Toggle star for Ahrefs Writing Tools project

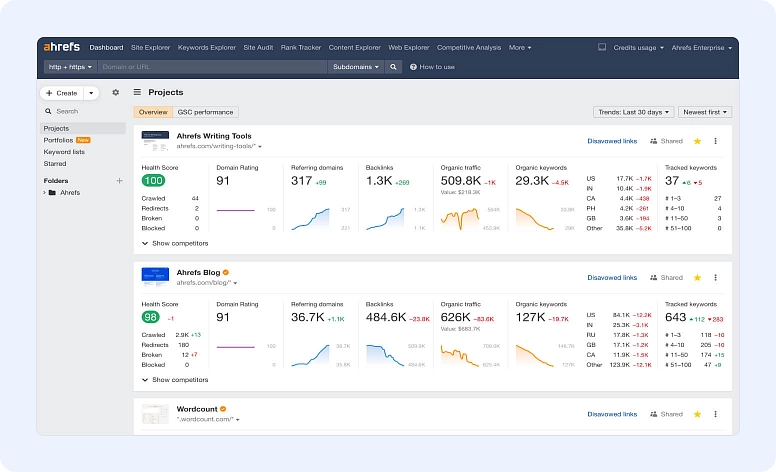coord(697,141)
